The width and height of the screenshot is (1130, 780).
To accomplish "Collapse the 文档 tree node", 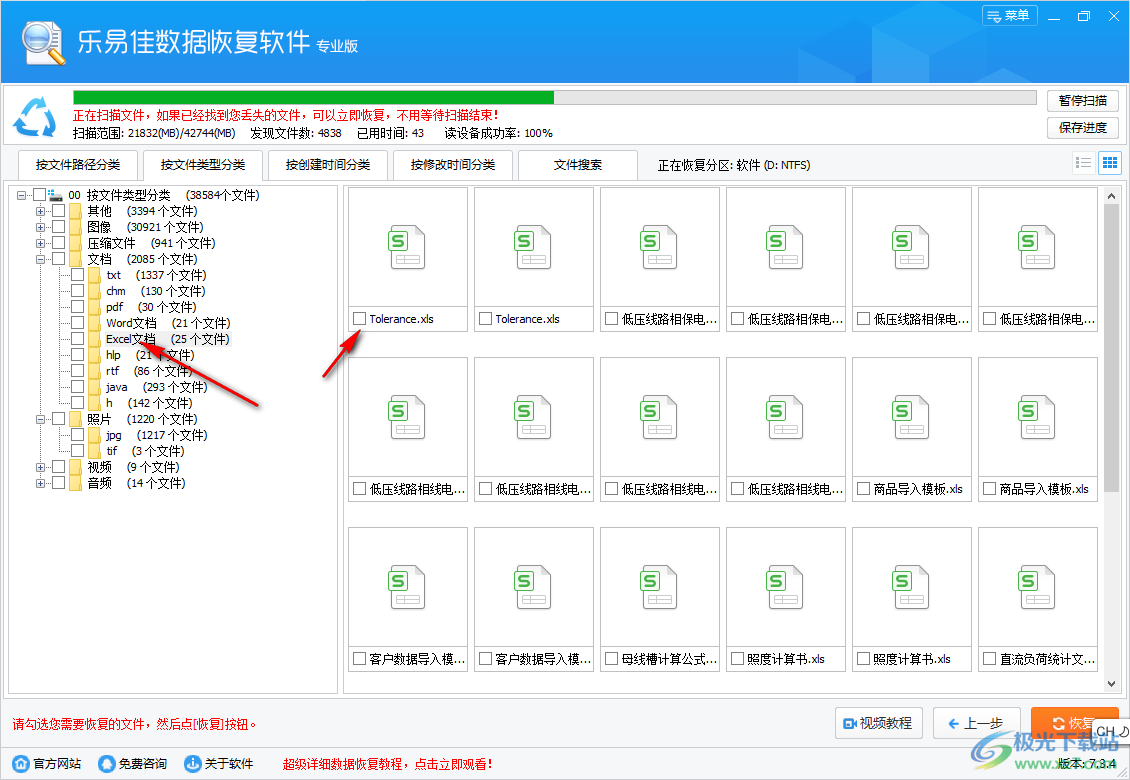I will [40, 259].
